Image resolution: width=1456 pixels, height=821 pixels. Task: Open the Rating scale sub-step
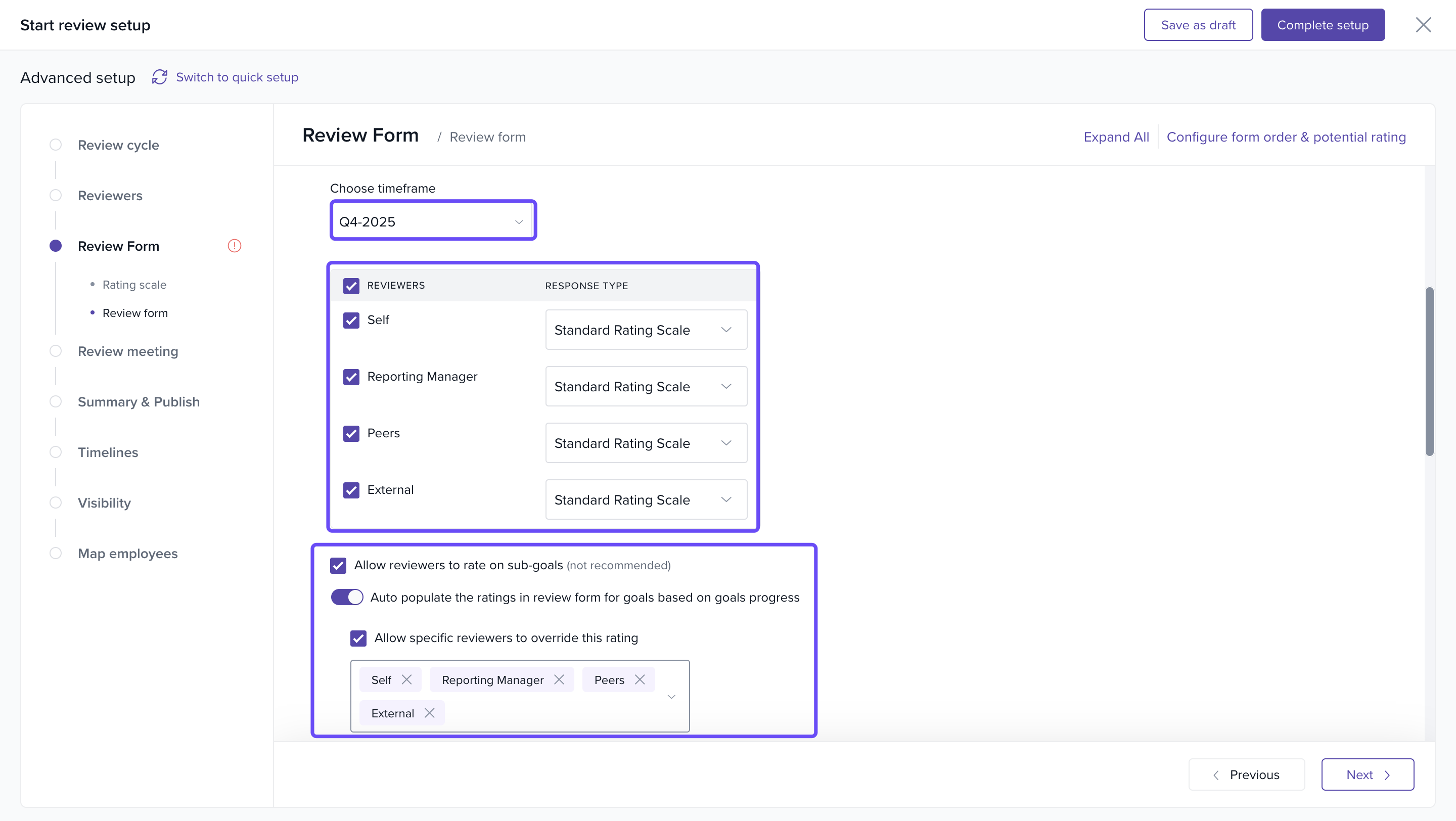[134, 285]
